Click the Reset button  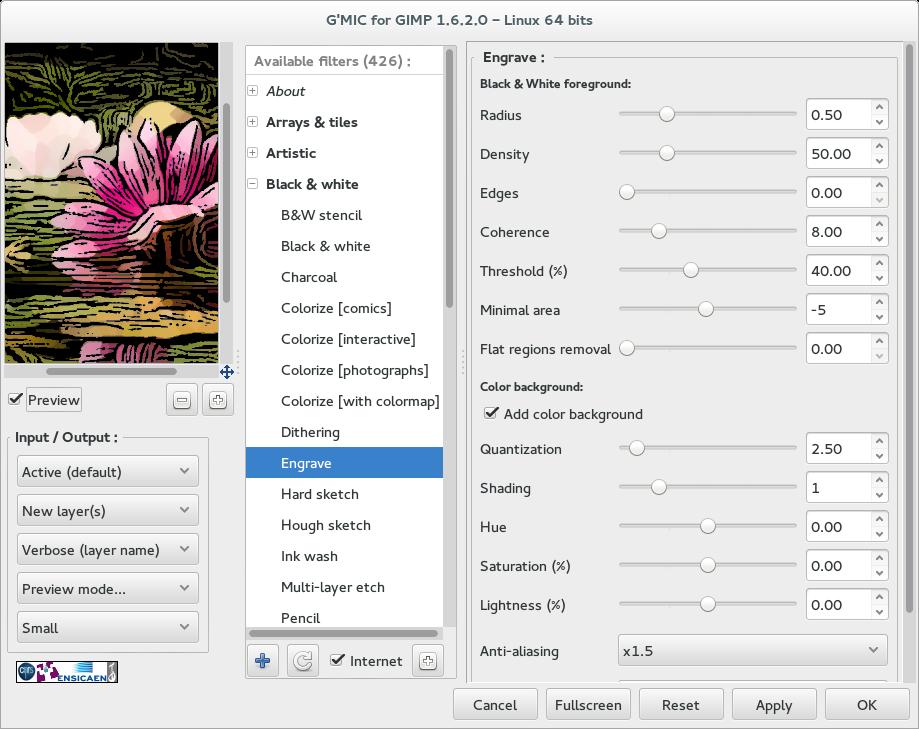pos(680,705)
